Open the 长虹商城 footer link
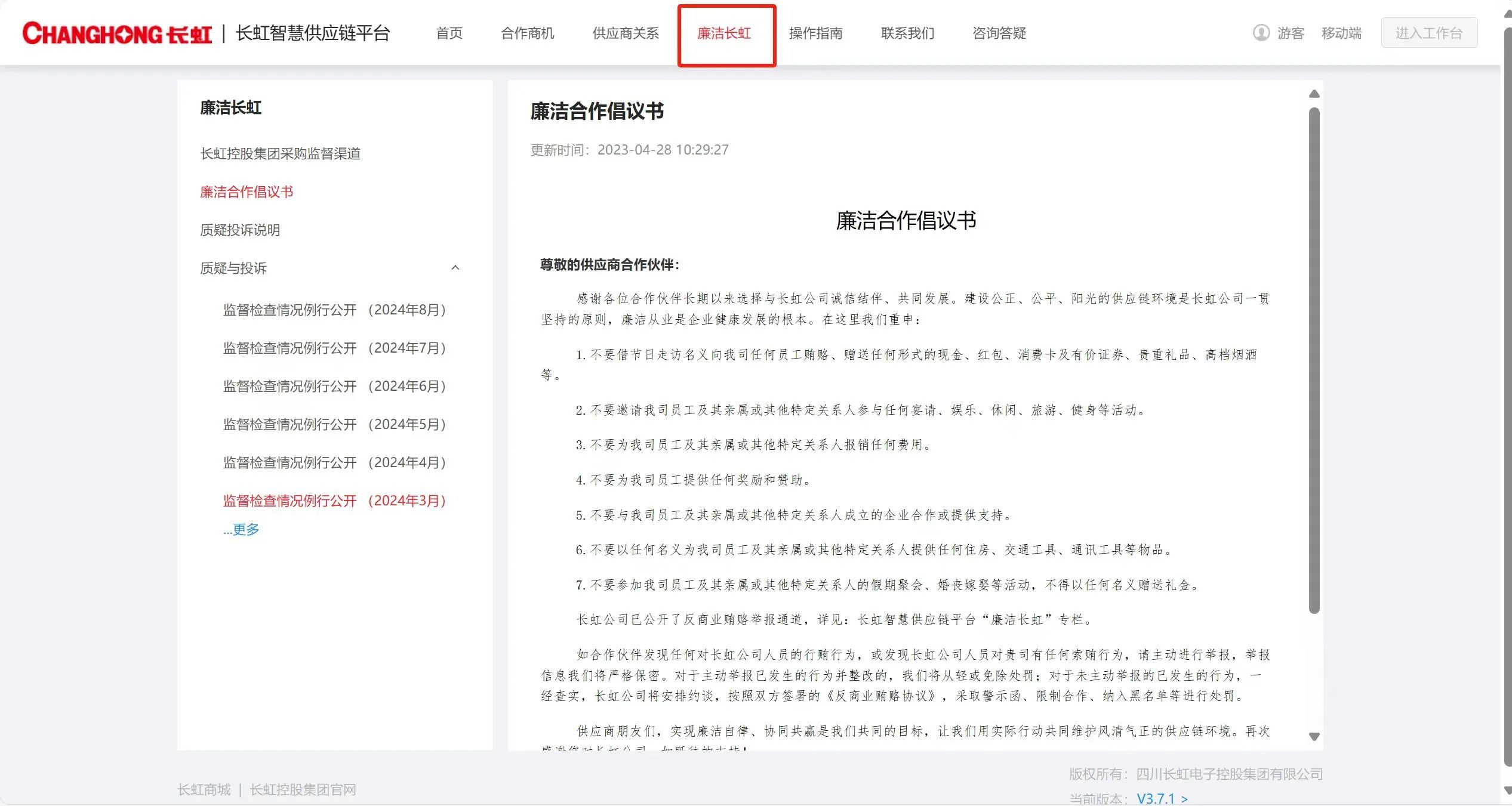The height and width of the screenshot is (806, 1512). [204, 790]
